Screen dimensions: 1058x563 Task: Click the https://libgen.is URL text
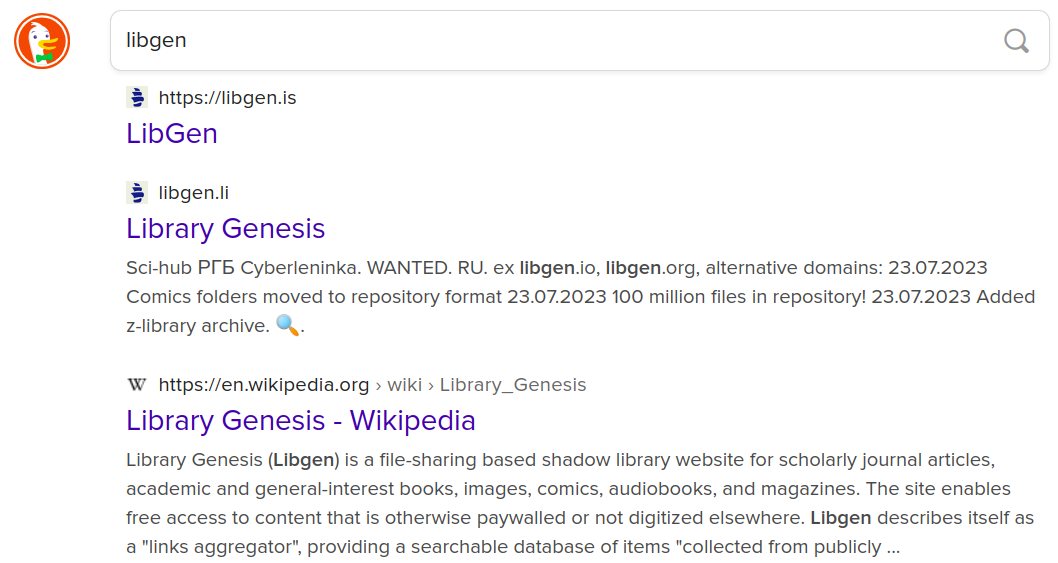pos(227,98)
